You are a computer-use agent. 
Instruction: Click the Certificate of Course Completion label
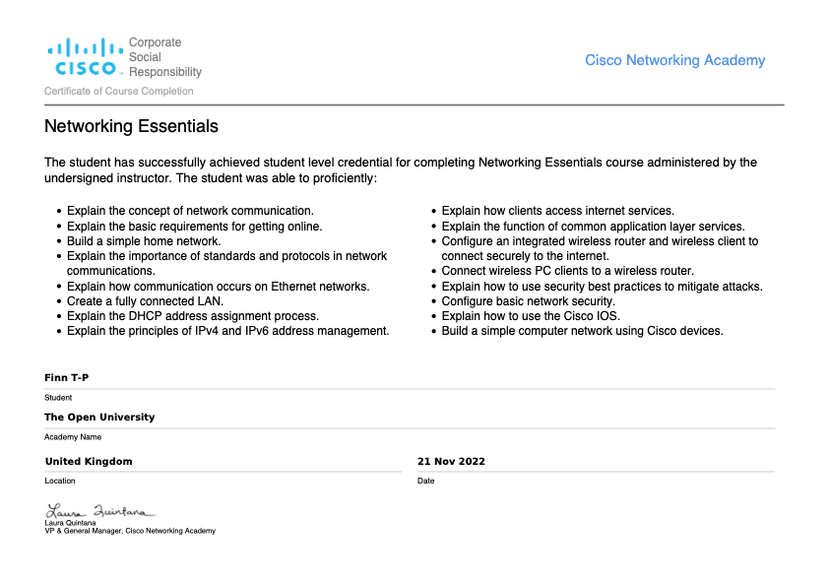pyautogui.click(x=119, y=91)
